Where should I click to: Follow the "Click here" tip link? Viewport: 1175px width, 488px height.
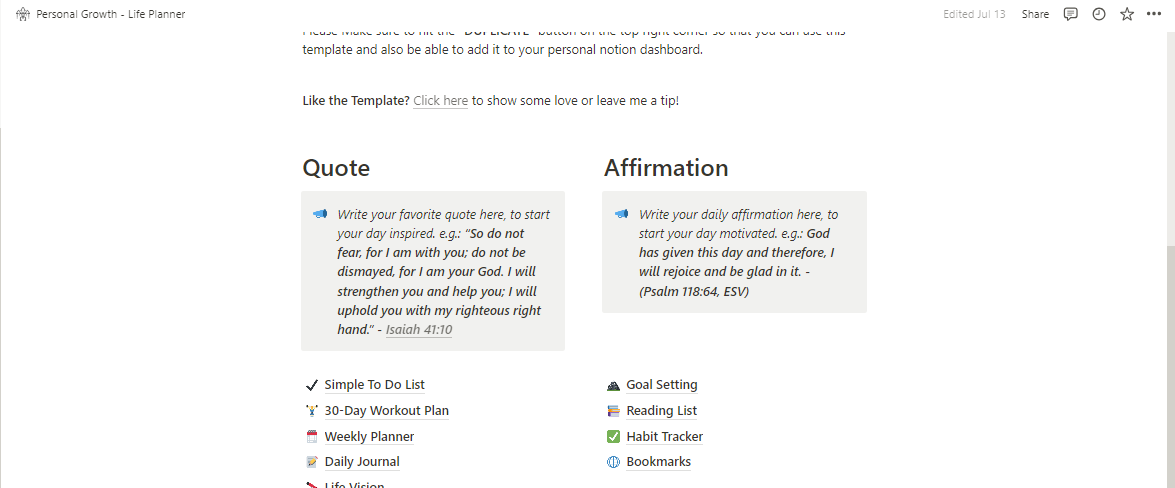(441, 100)
